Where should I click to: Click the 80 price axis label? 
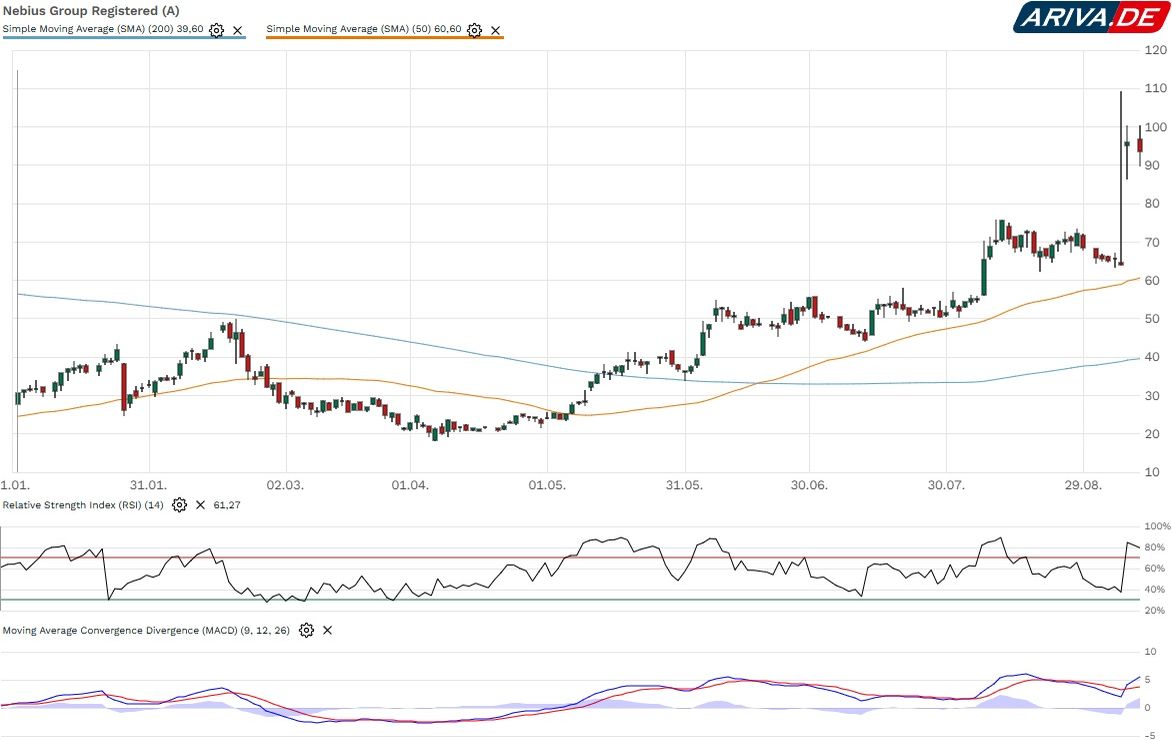point(1152,203)
